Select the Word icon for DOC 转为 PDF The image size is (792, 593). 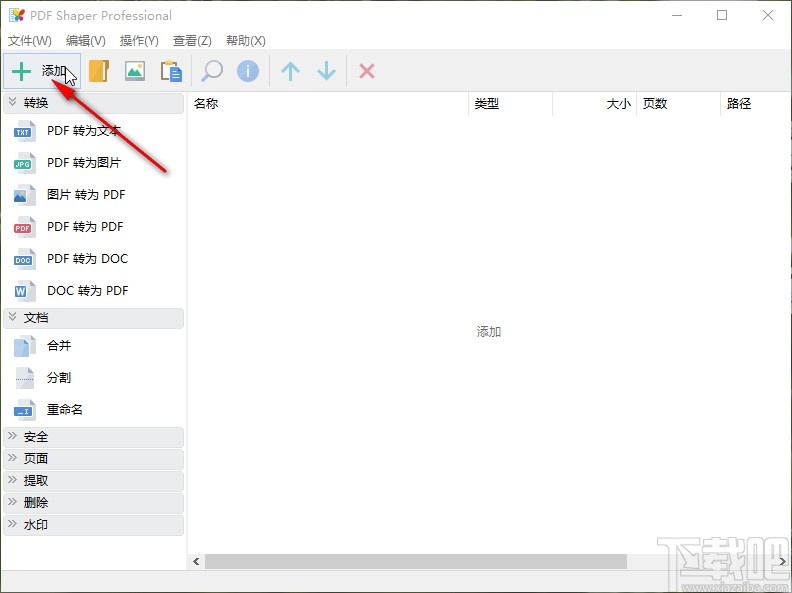[x=24, y=291]
